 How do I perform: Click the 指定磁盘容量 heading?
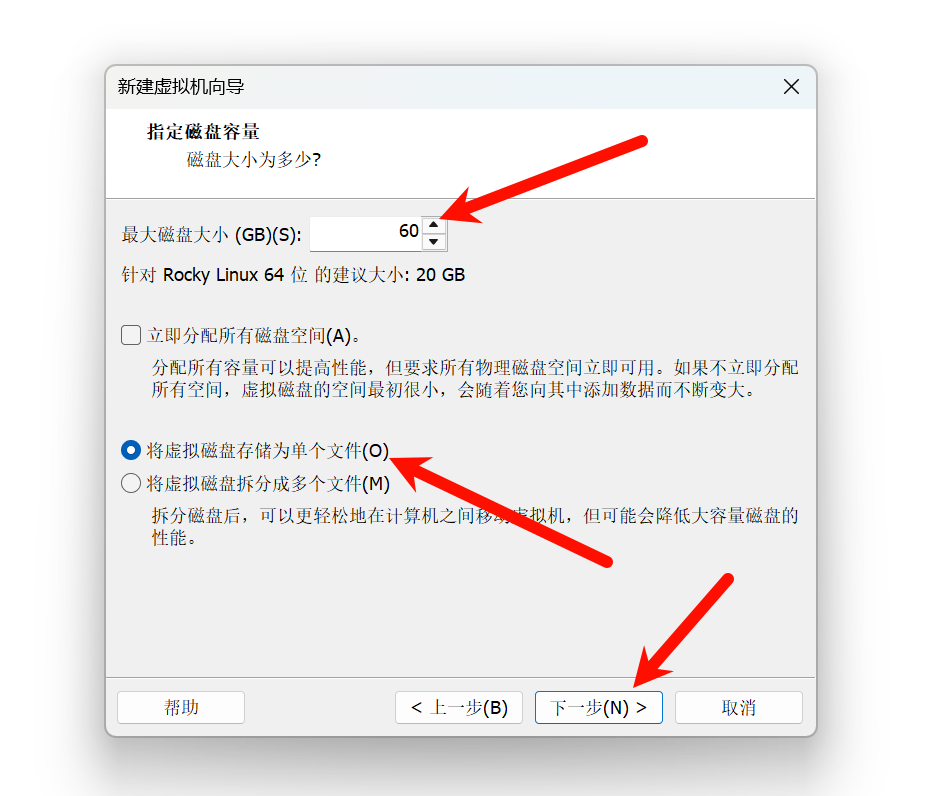[x=203, y=132]
